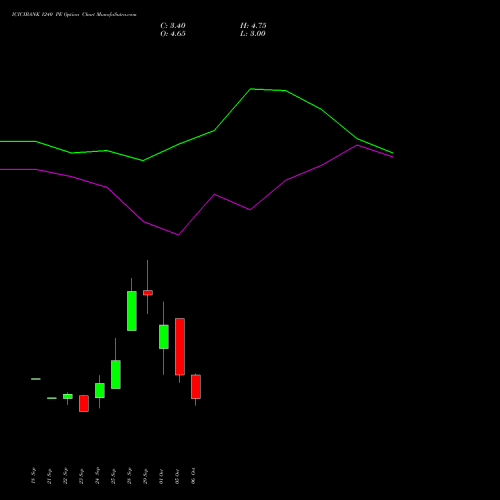Click the 28 Sep date label

pyautogui.click(x=129, y=476)
